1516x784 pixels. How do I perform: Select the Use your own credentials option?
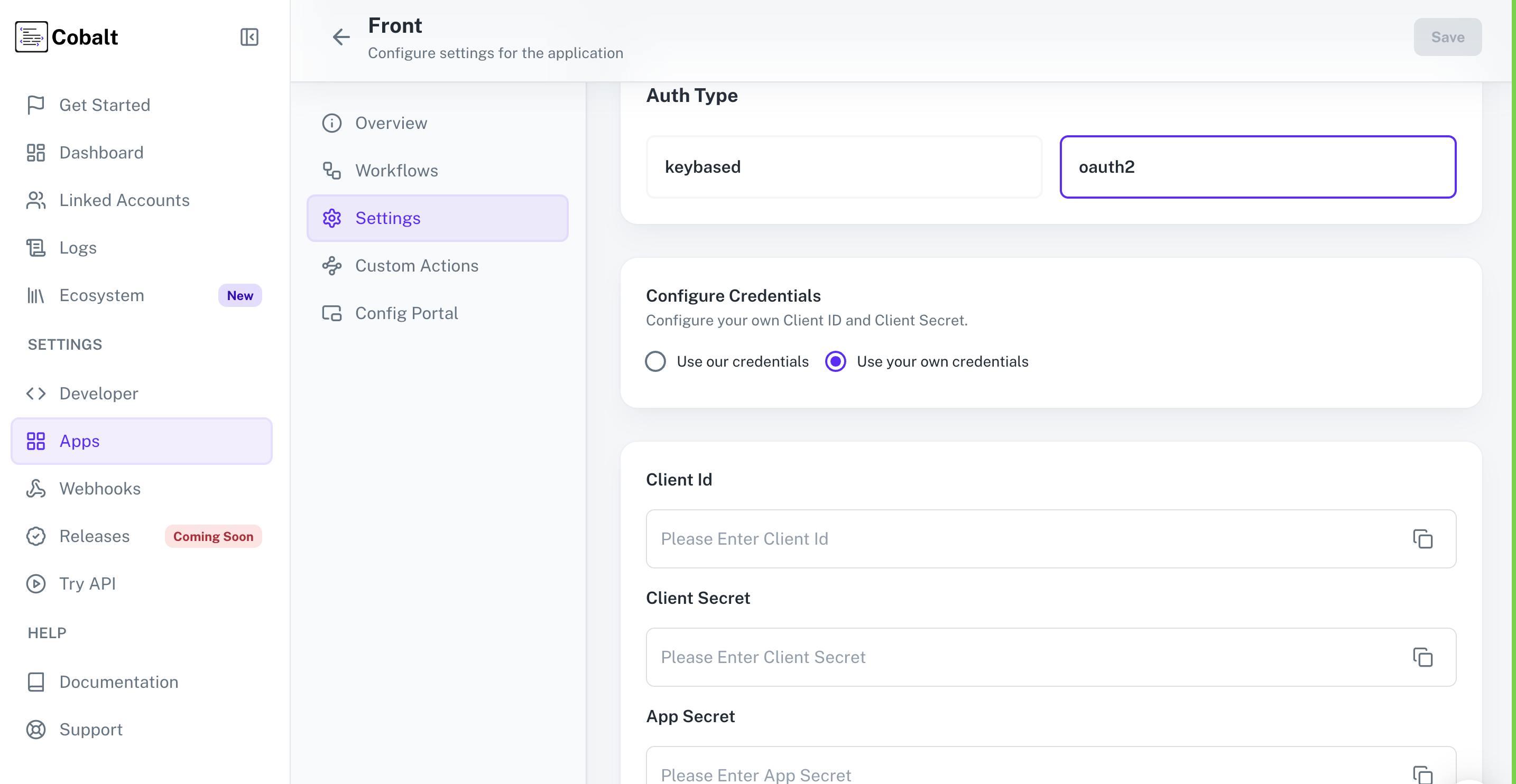click(835, 361)
